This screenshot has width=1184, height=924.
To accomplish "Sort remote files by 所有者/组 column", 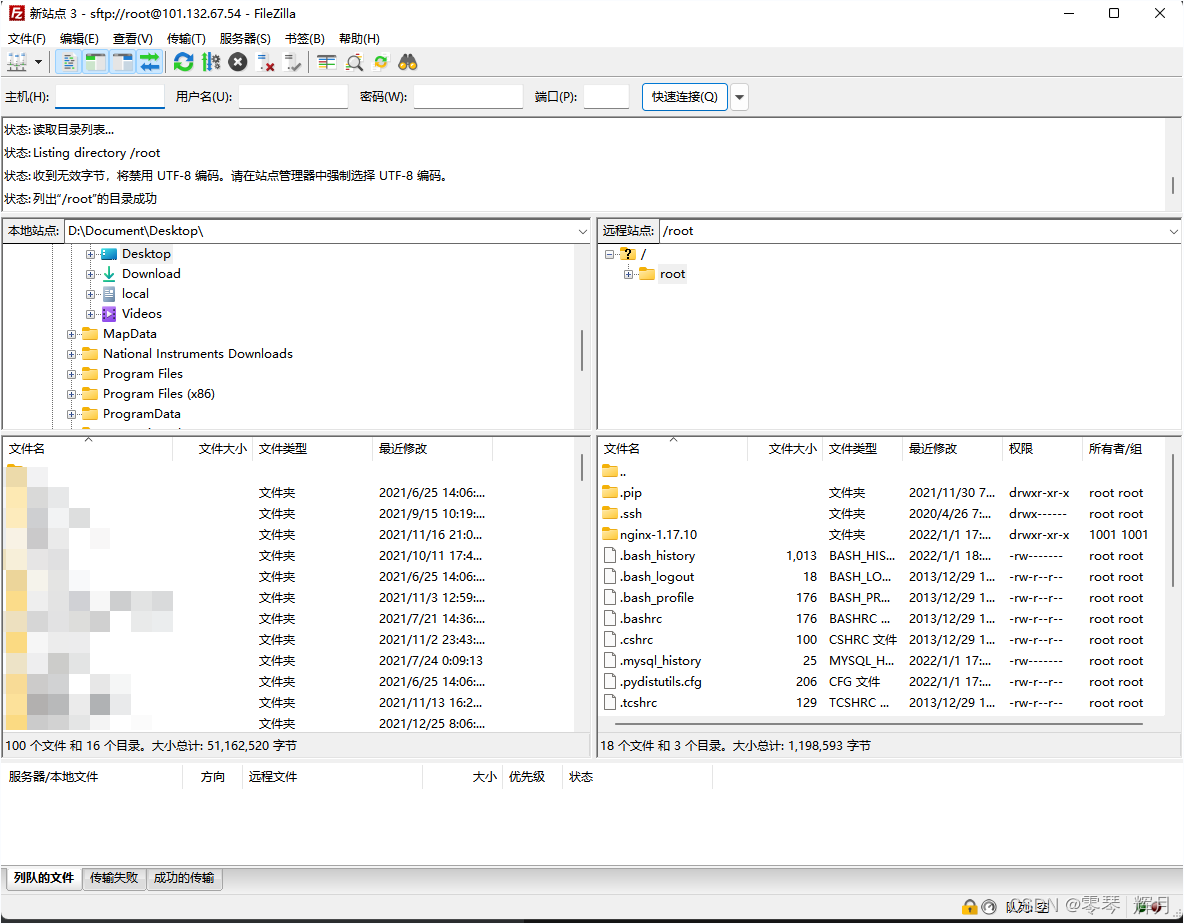I will pyautogui.click(x=1125, y=449).
